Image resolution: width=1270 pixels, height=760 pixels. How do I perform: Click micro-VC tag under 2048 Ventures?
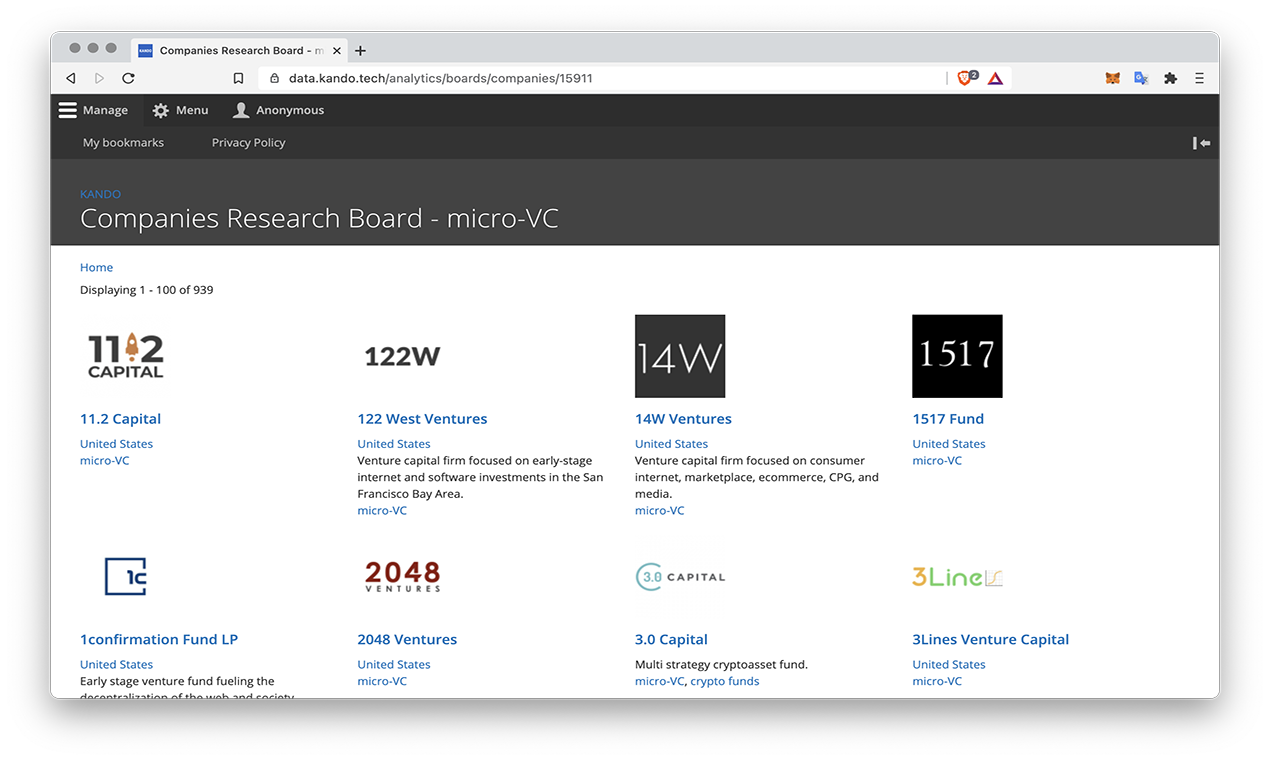tap(382, 682)
